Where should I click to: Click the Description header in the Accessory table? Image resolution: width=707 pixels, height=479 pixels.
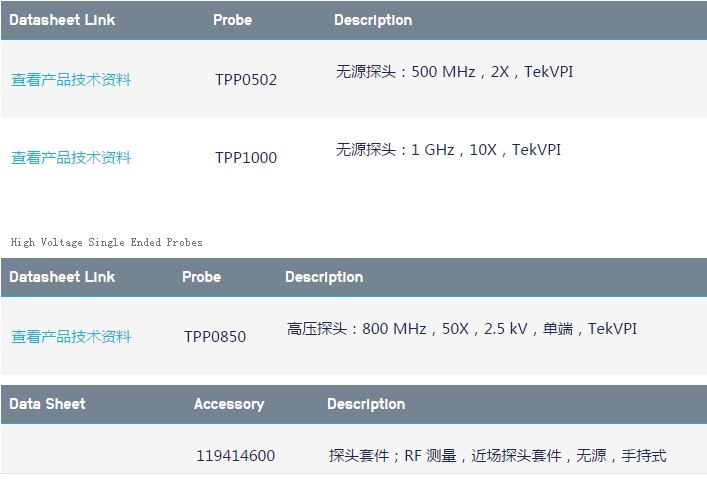[x=366, y=404]
